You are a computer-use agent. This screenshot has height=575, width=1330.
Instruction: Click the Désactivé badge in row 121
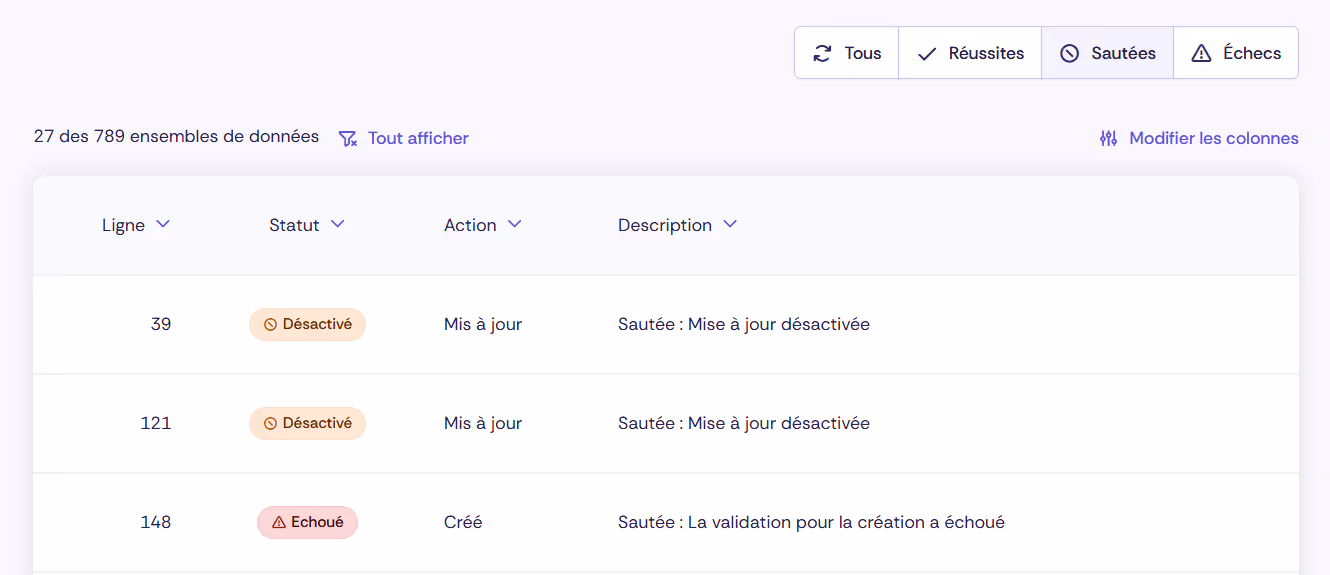pos(308,423)
